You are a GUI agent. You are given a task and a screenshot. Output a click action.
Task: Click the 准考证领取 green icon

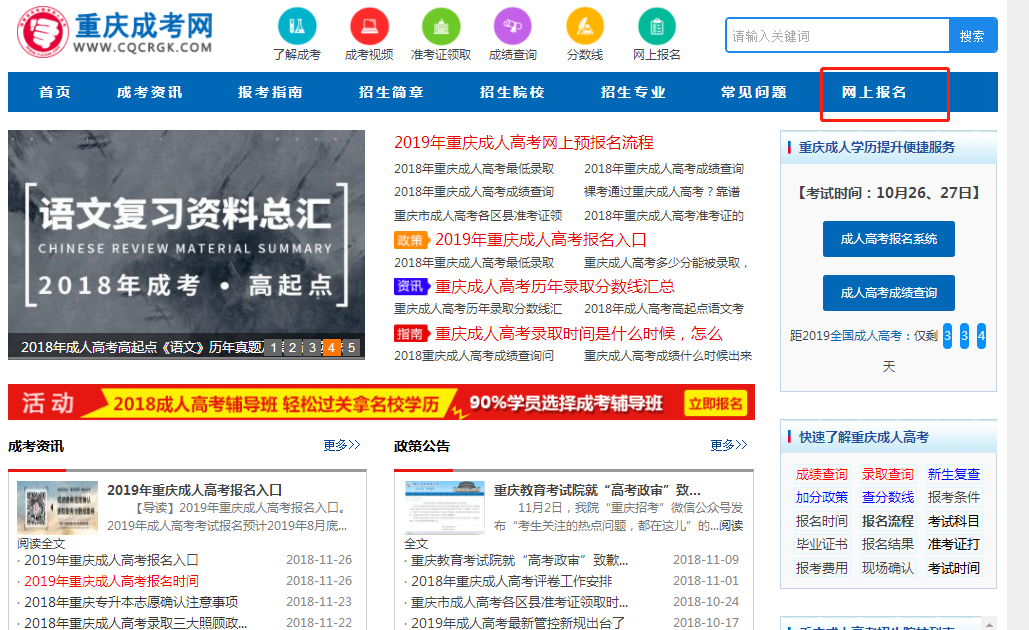441,26
